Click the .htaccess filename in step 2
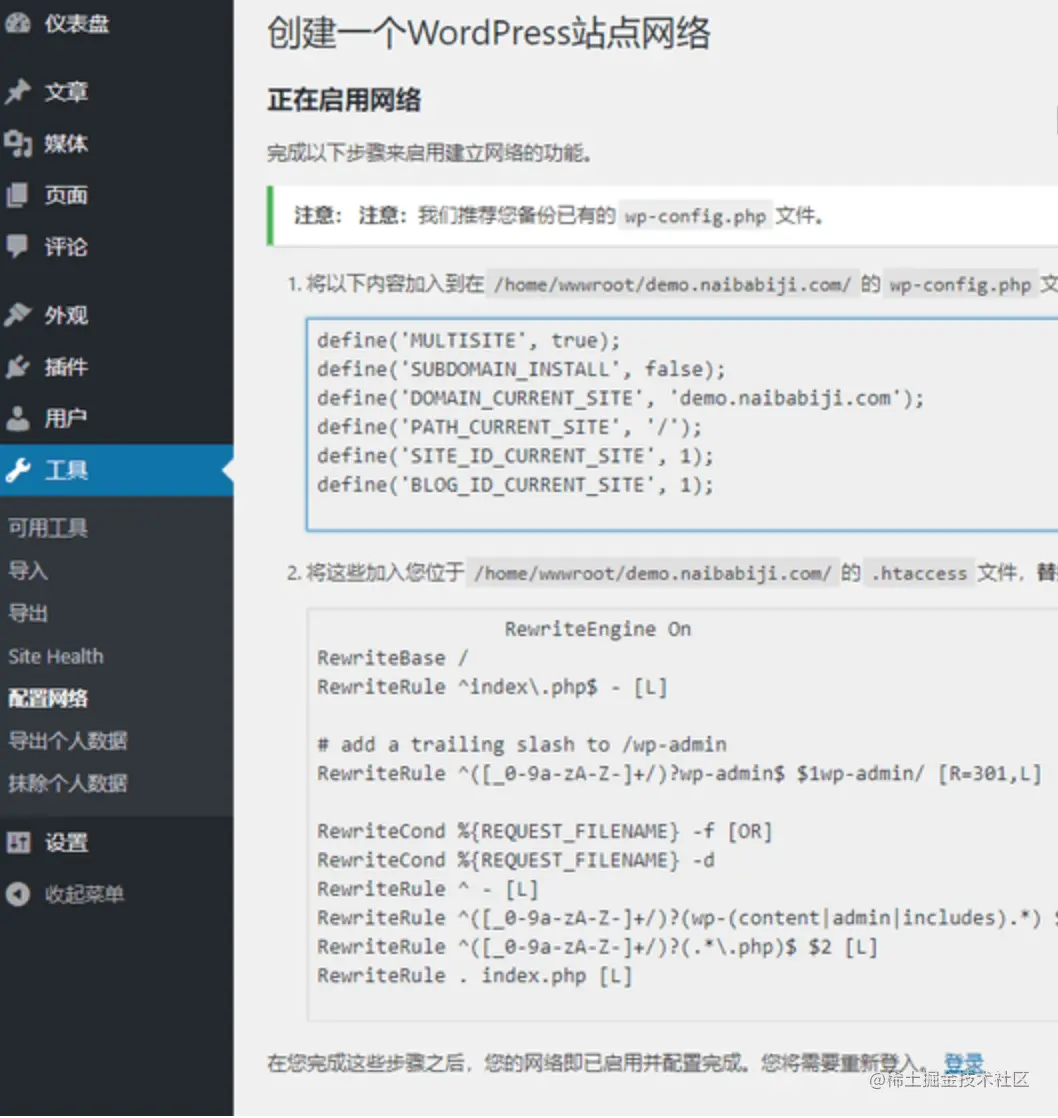Image resolution: width=1058 pixels, height=1118 pixels. click(x=919, y=573)
